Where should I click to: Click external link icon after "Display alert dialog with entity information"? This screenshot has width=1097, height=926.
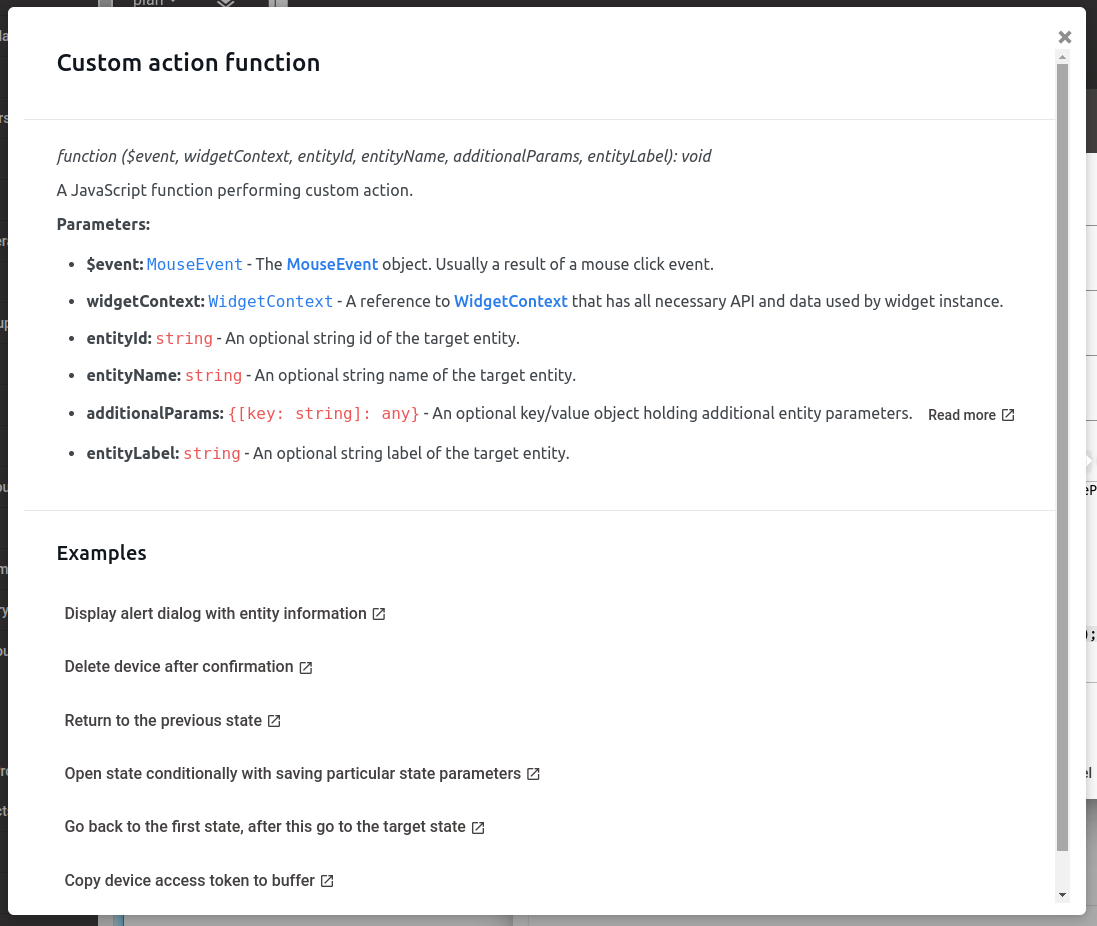click(x=377, y=613)
